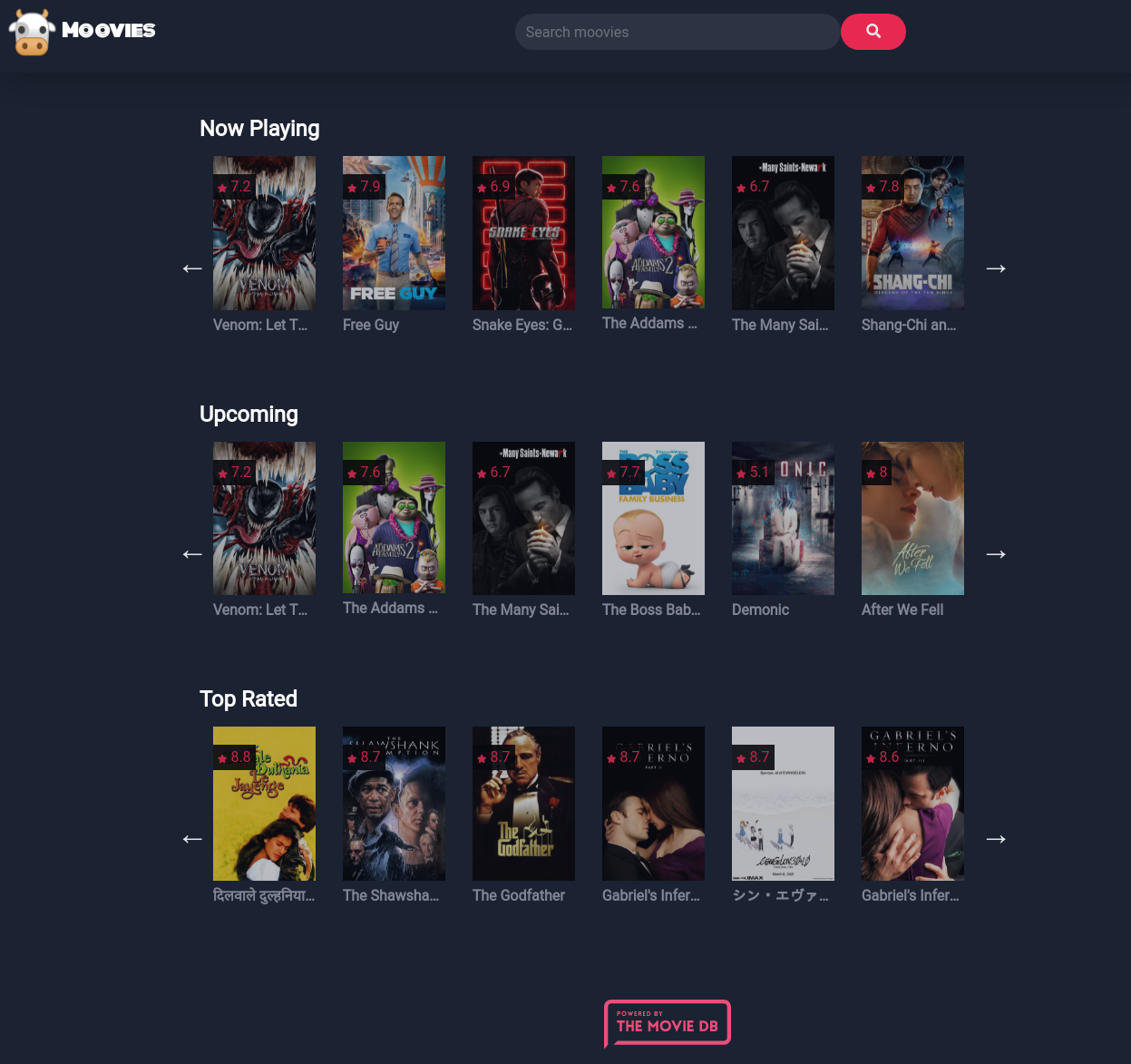Screen dimensions: 1131x1064
Task: Click 'The Shawsha...' title
Action: click(391, 895)
